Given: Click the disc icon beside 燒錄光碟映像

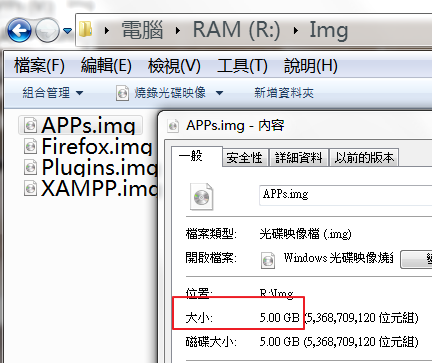Looking at the screenshot, I should pyautogui.click(x=122, y=93).
